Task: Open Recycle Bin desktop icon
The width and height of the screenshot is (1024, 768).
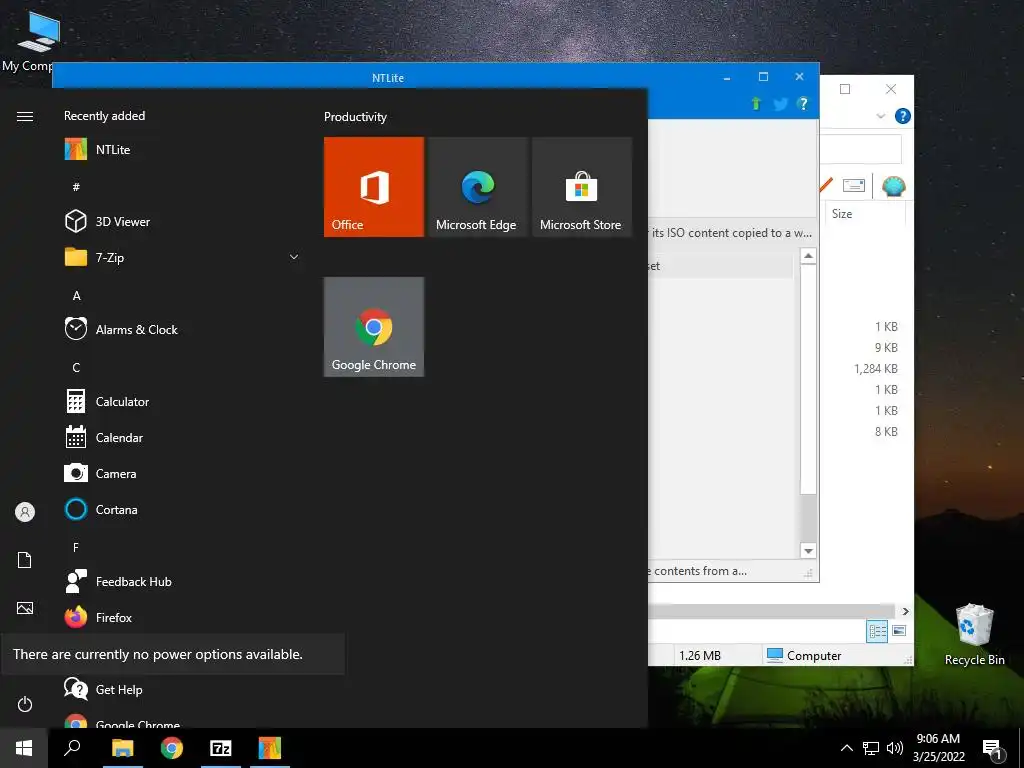Action: [x=974, y=633]
